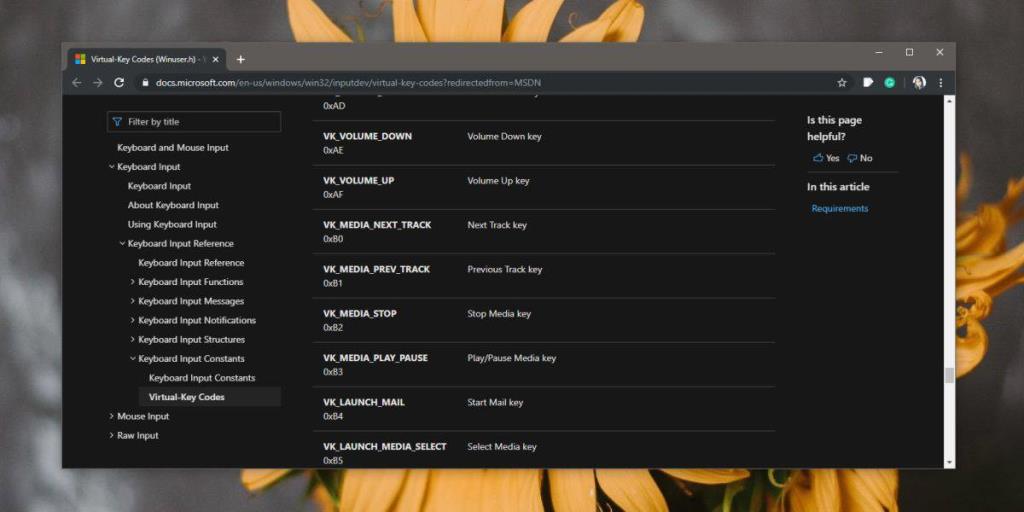Screen dimensions: 1024x512
Task: Open Keyboard and Mouse Input page
Action: point(172,148)
